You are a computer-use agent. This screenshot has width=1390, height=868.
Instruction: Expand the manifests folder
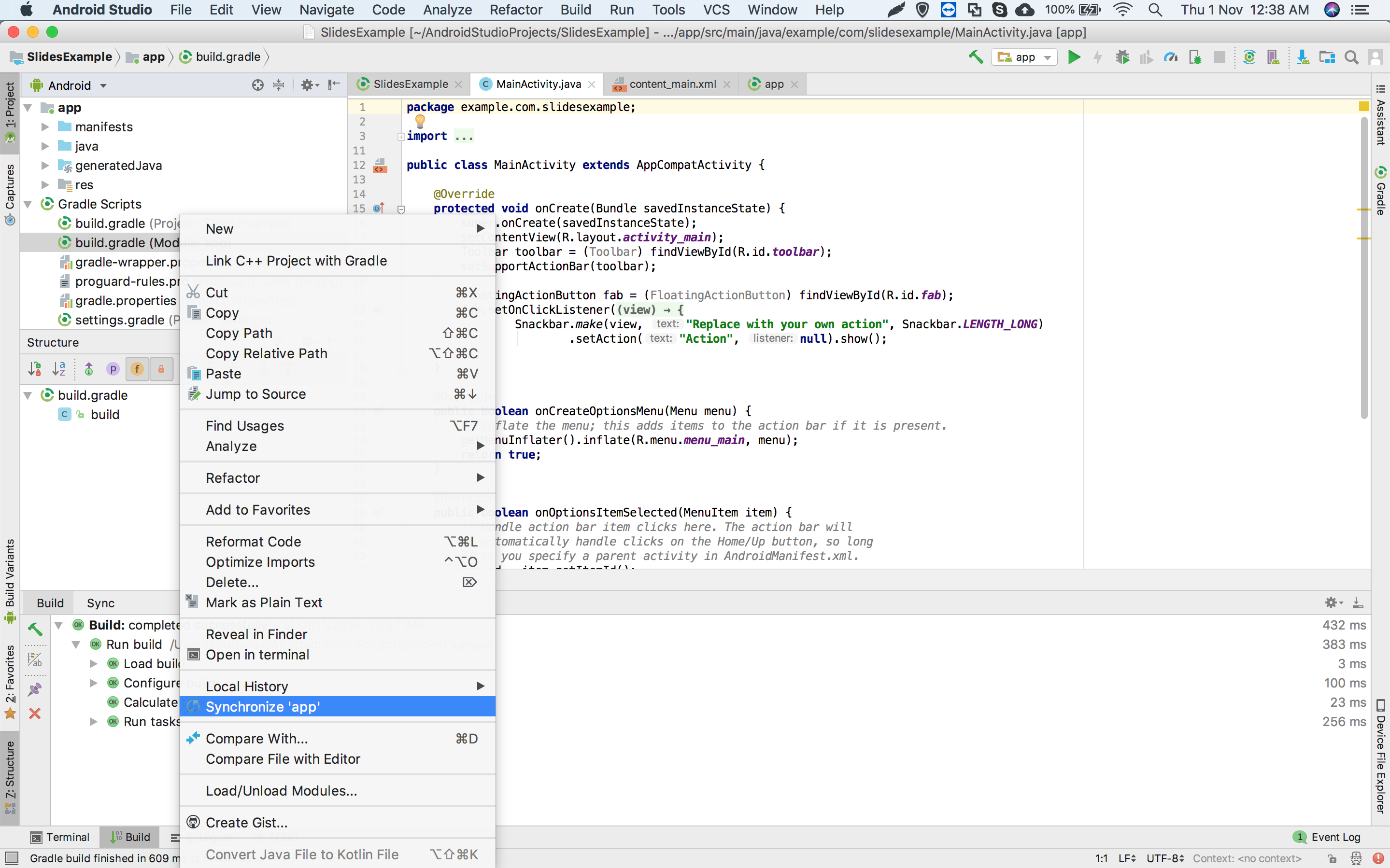click(45, 127)
